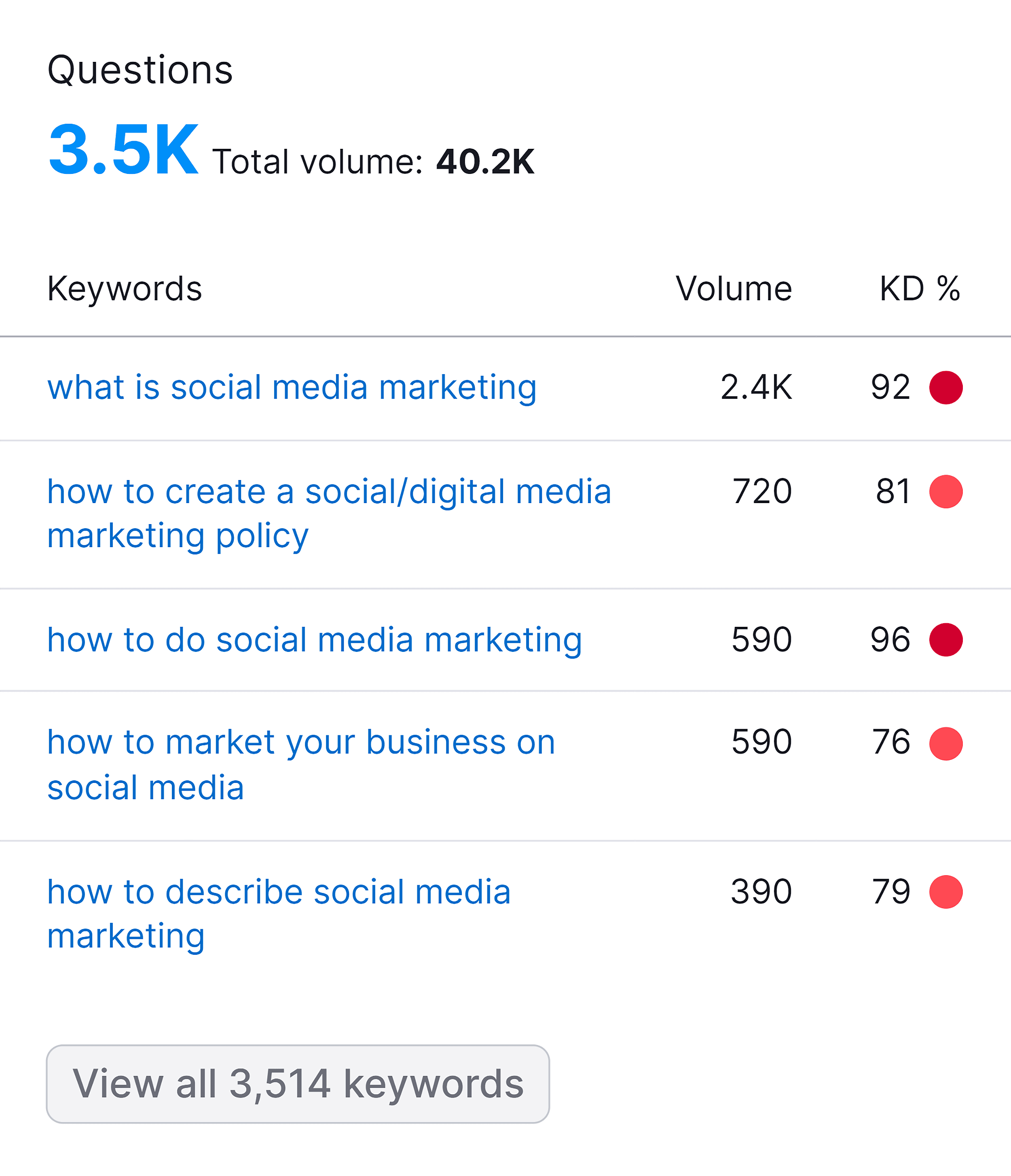This screenshot has width=1011, height=1176.
Task: Open 'what is social media marketing' keyword link
Action: click(292, 388)
